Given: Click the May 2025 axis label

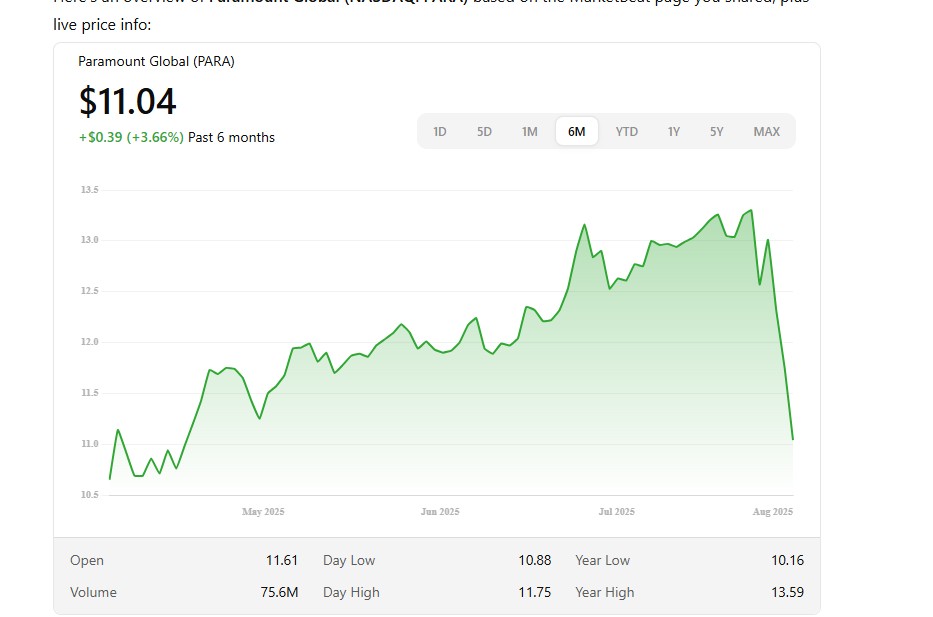Looking at the screenshot, I should pos(263,512).
